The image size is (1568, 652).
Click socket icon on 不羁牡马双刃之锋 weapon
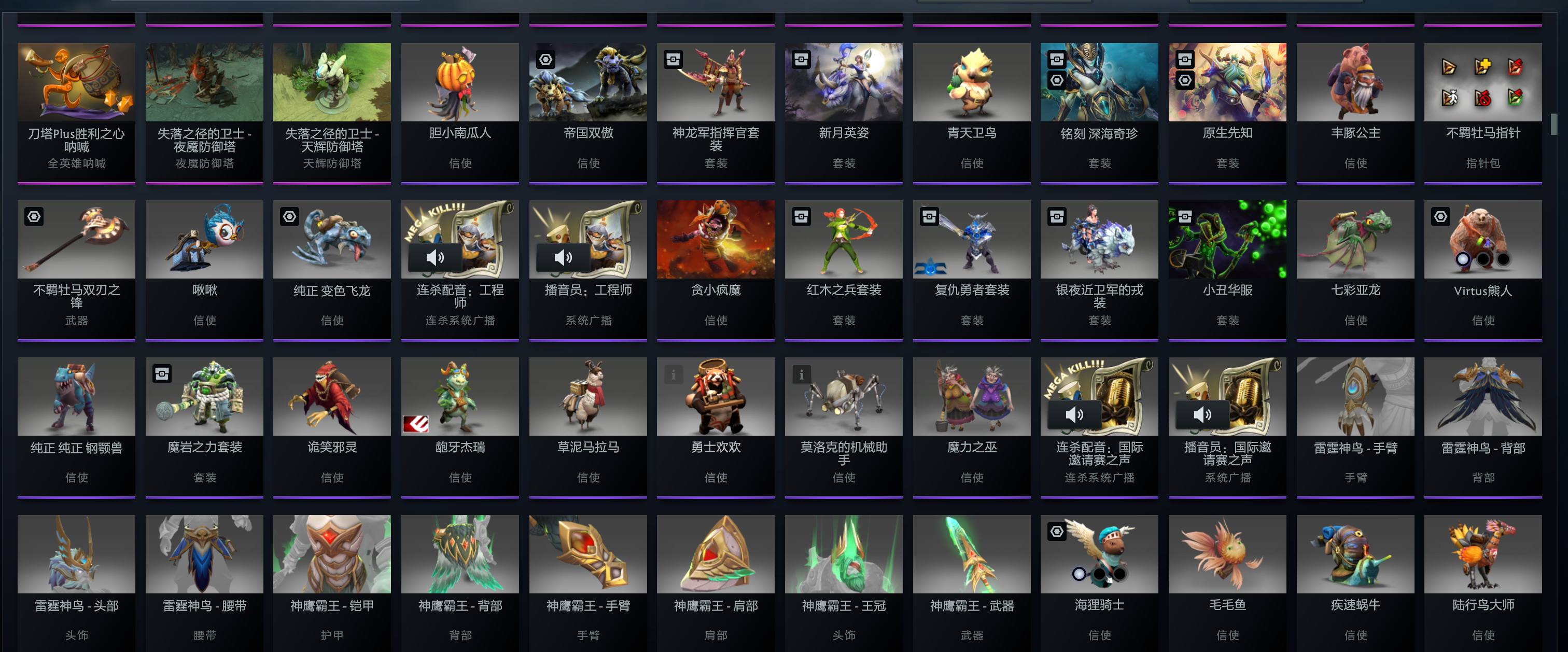pyautogui.click(x=34, y=217)
